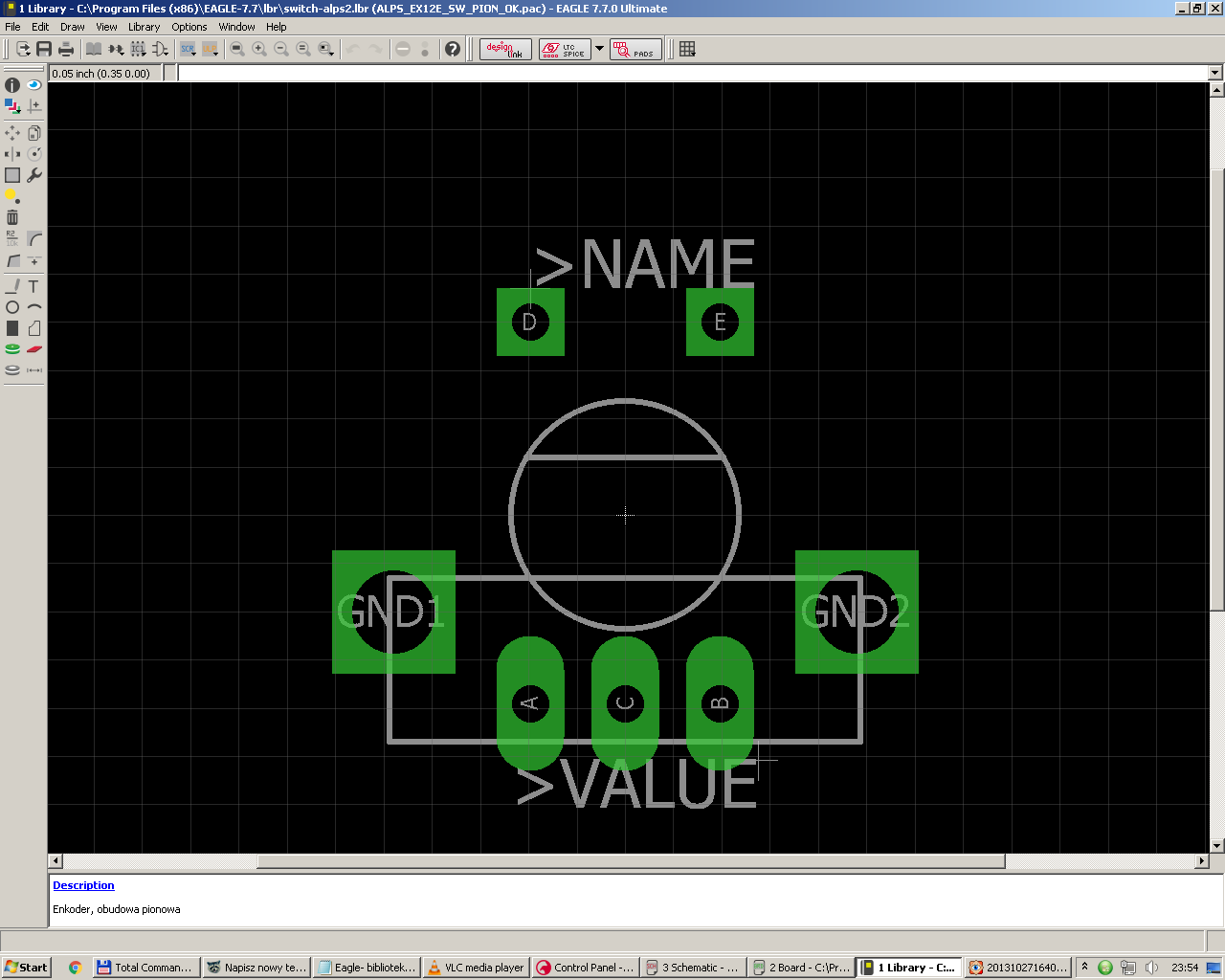Screen dimensions: 1225x980
Task: Click the Open device icon (book)
Action: click(x=94, y=49)
